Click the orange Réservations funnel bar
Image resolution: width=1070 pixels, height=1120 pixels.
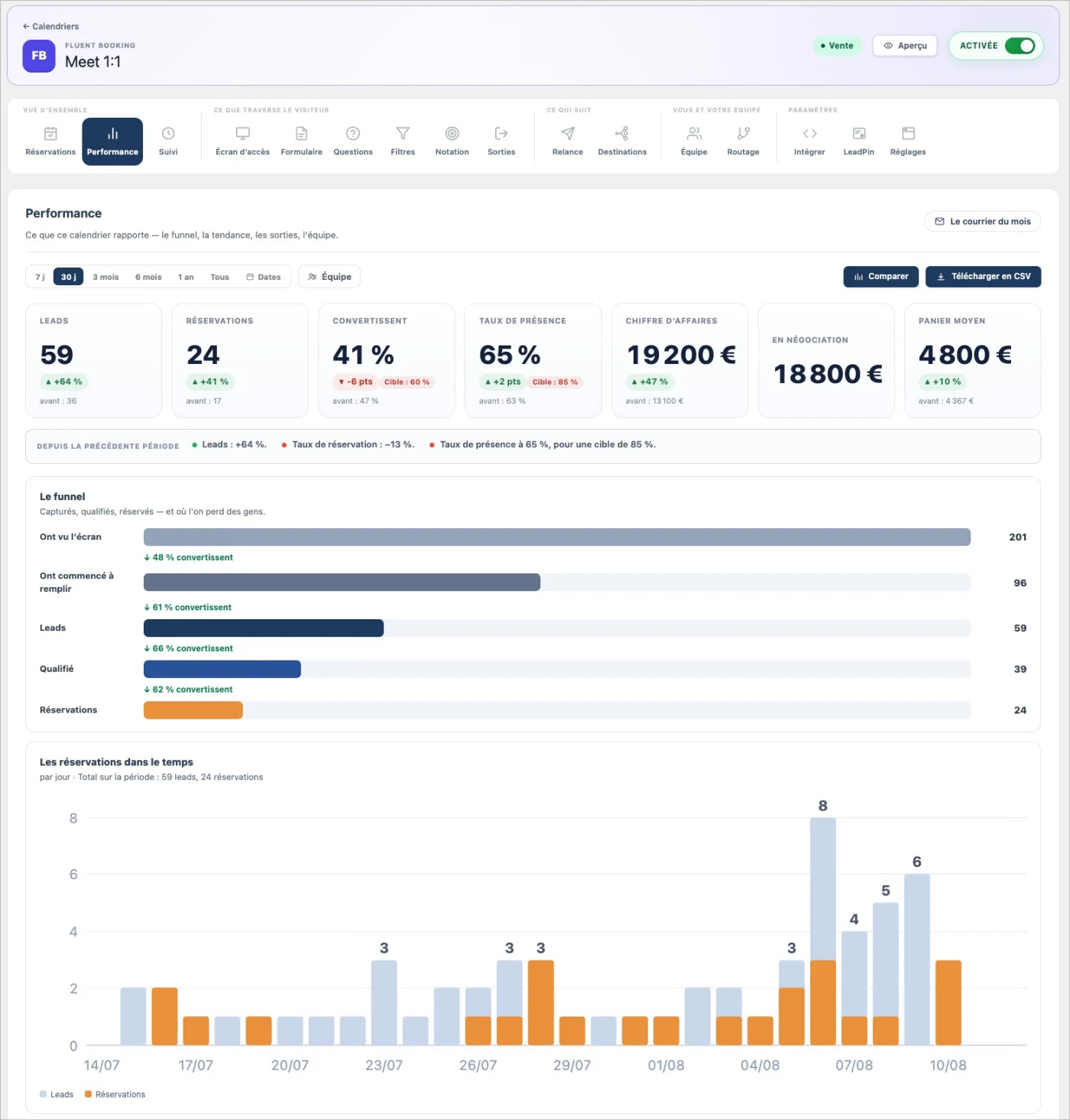tap(193, 710)
